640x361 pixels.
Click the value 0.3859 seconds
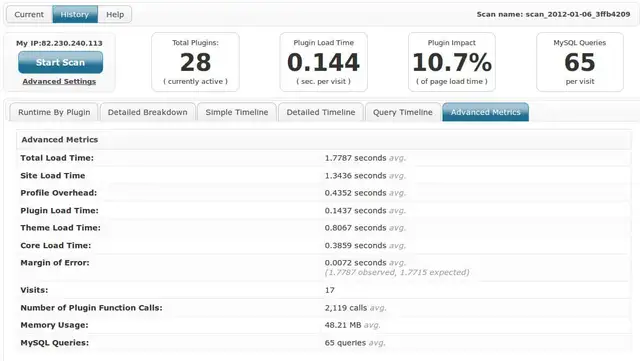[x=356, y=245]
